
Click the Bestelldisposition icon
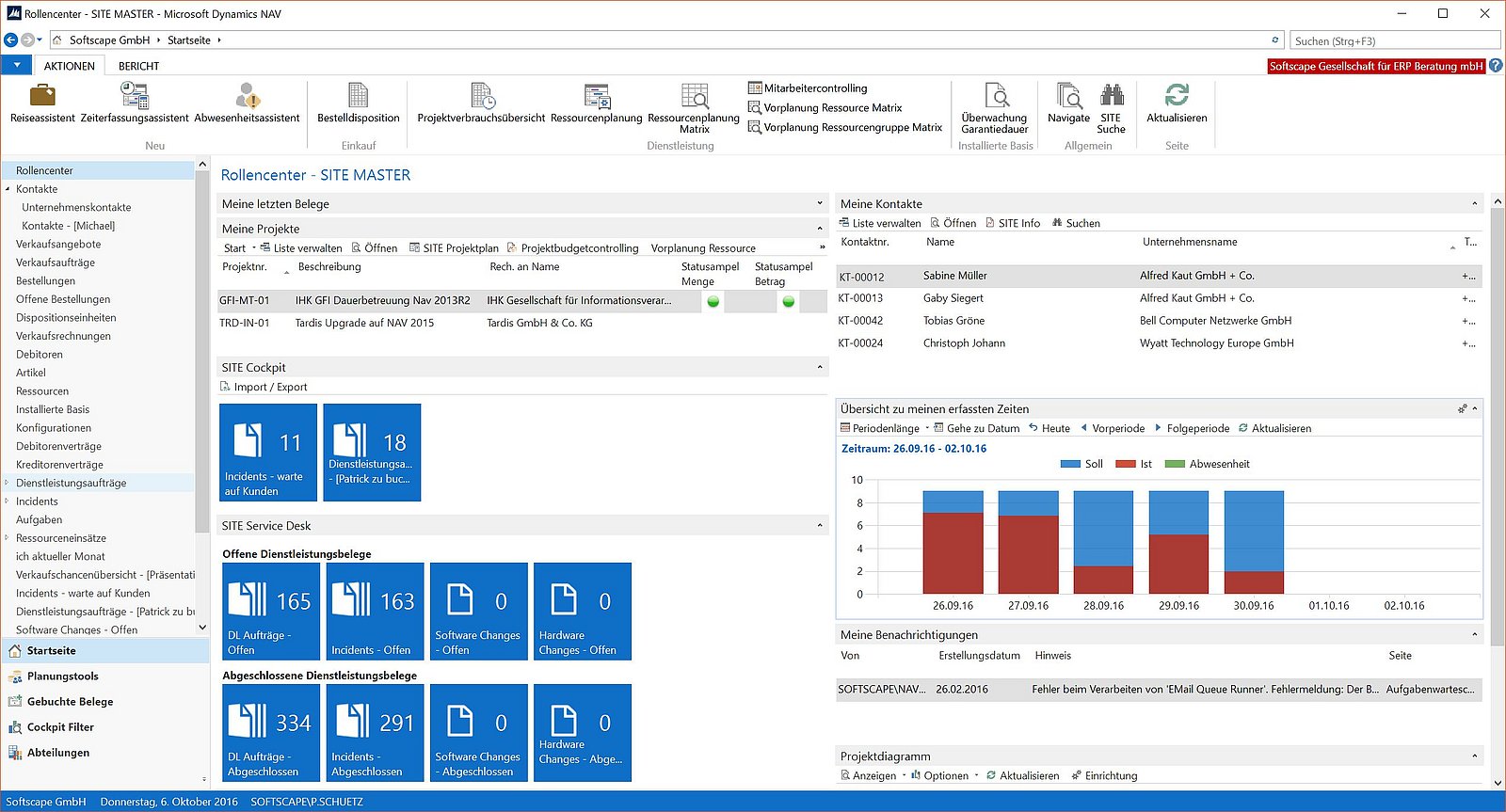pyautogui.click(x=359, y=103)
